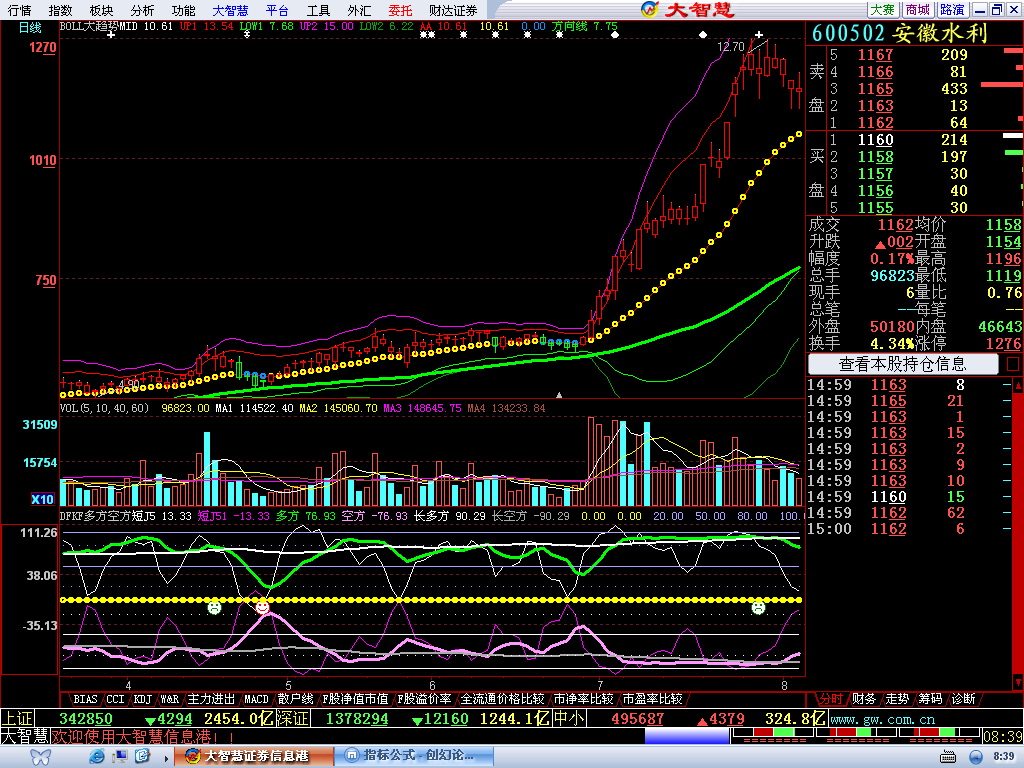Open the 外汇 menu
This screenshot has width=1024, height=768.
[x=359, y=10]
